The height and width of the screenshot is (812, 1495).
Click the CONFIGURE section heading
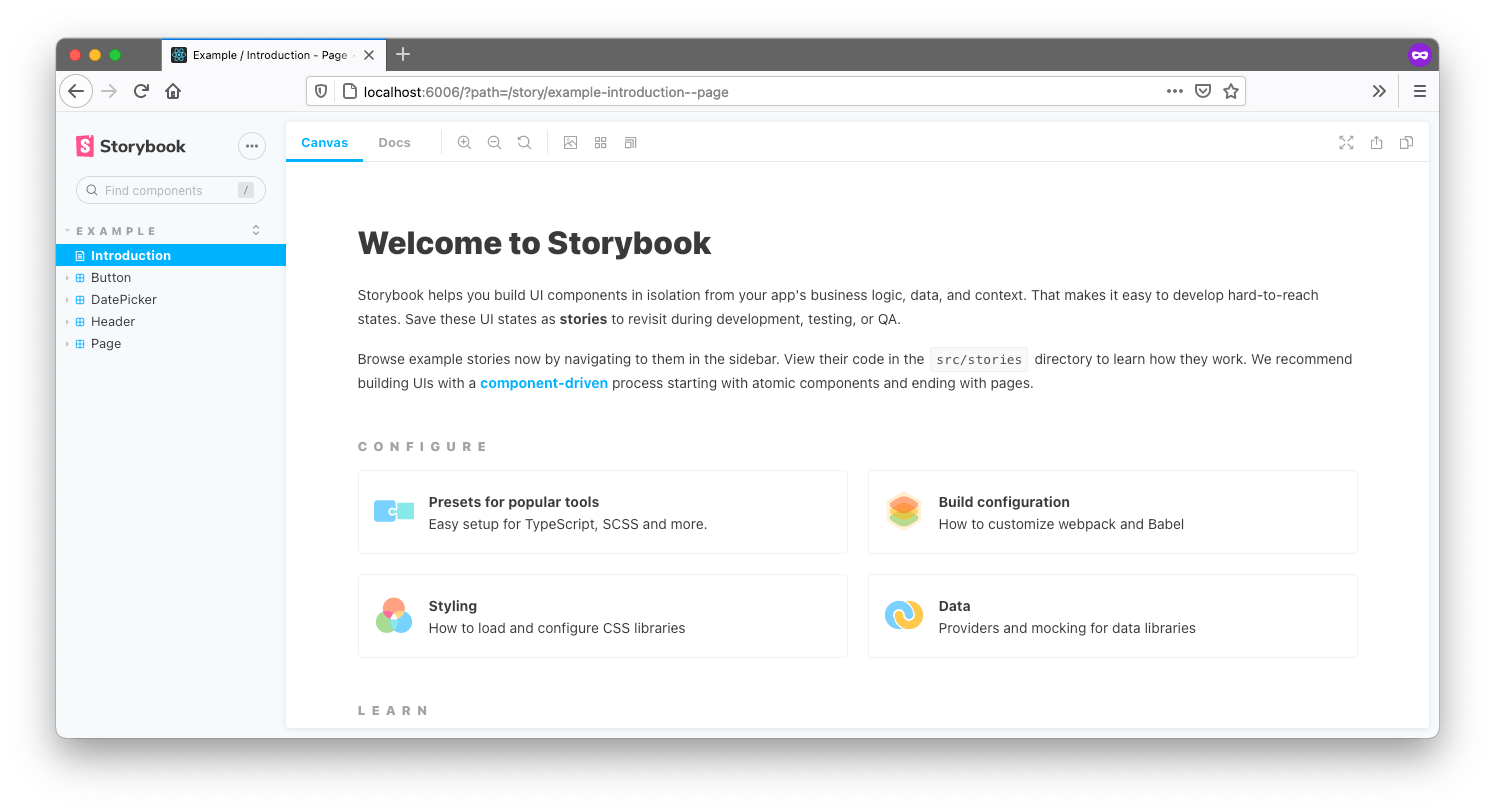(423, 447)
